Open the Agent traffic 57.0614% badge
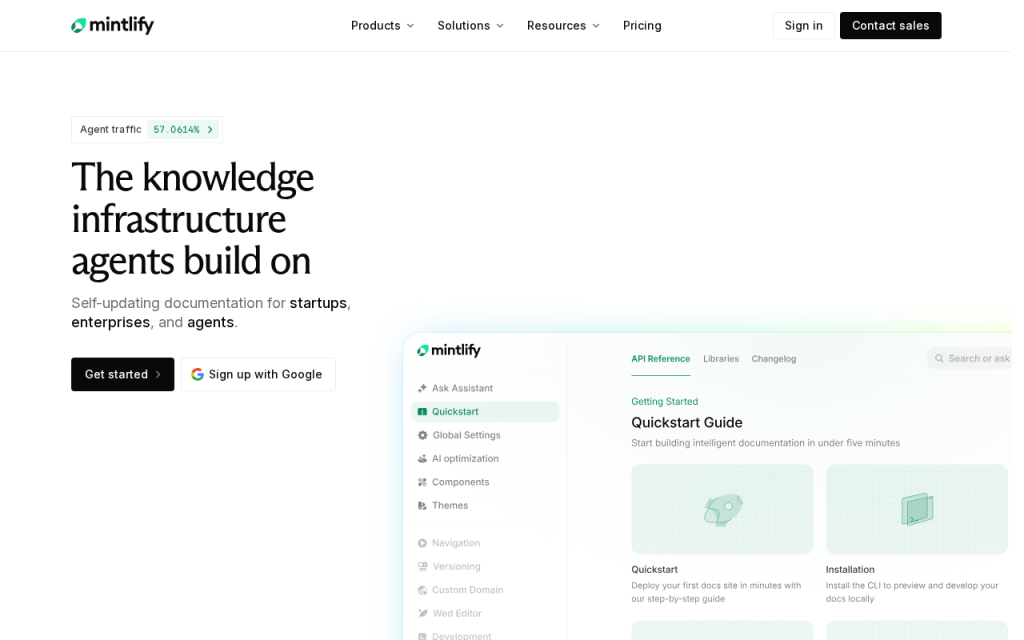The image size is (1024, 640). (x=147, y=129)
